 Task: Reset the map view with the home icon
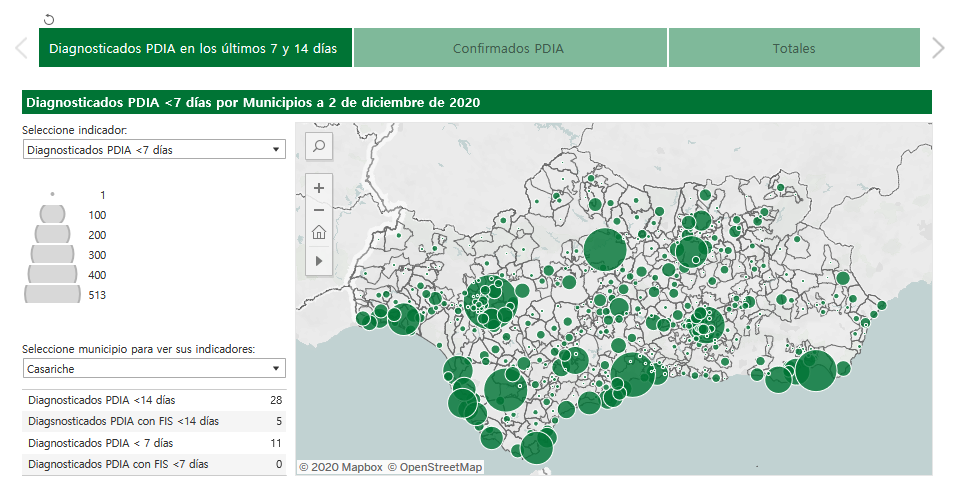(319, 233)
